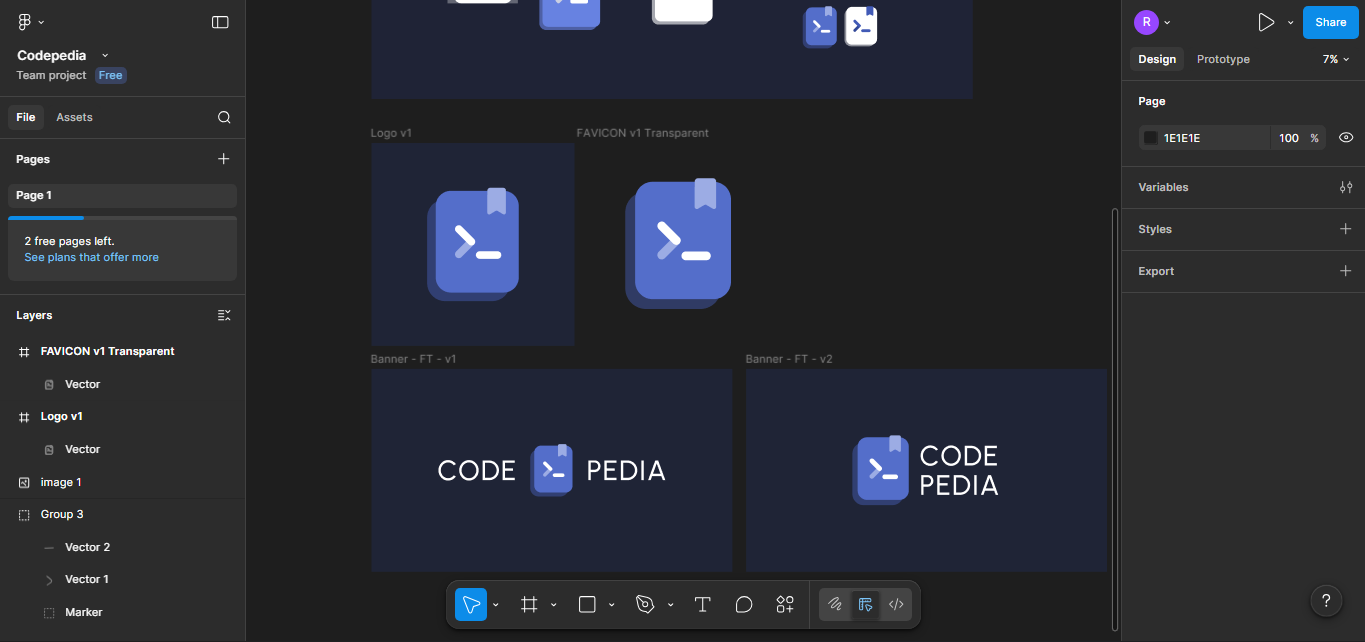Select the Frame tool
The height and width of the screenshot is (642, 1365).
[529, 604]
